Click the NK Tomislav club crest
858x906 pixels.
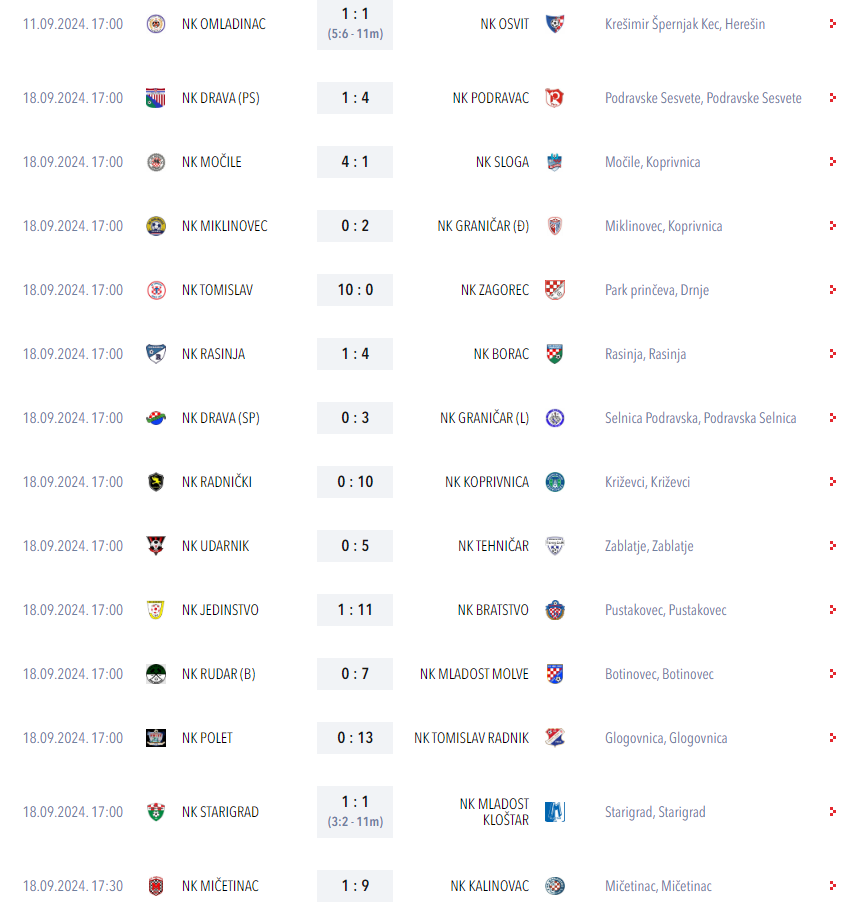[x=156, y=290]
